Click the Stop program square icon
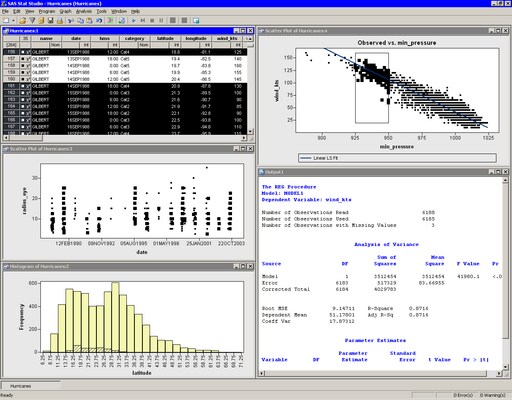 tap(152, 21)
